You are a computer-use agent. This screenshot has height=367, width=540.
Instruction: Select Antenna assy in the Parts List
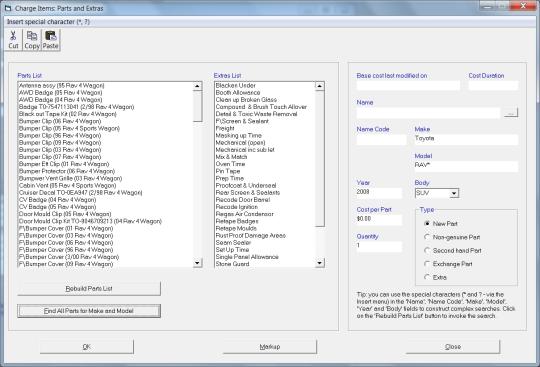click(62, 85)
